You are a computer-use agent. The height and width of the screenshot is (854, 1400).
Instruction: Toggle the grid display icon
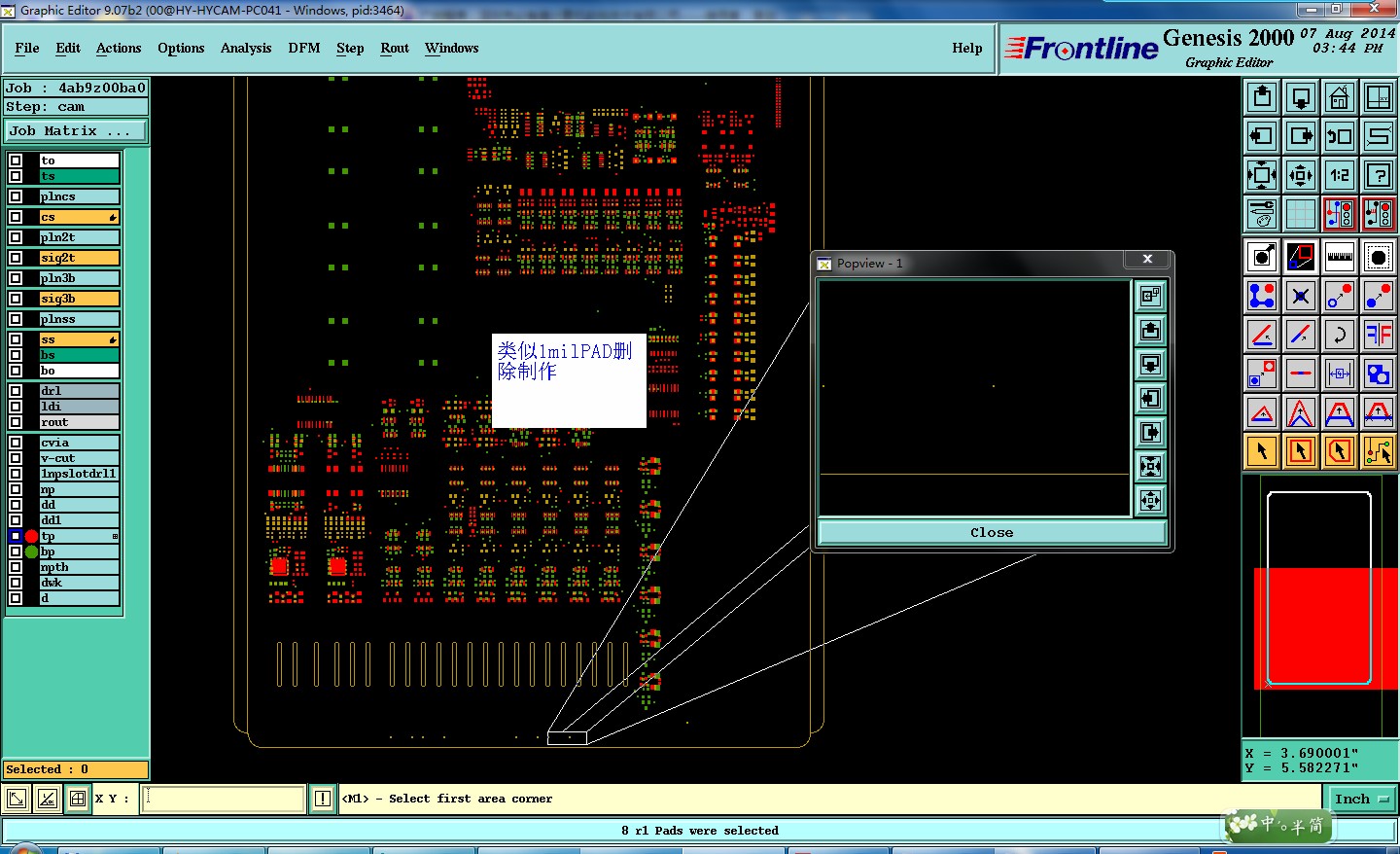click(x=1301, y=214)
